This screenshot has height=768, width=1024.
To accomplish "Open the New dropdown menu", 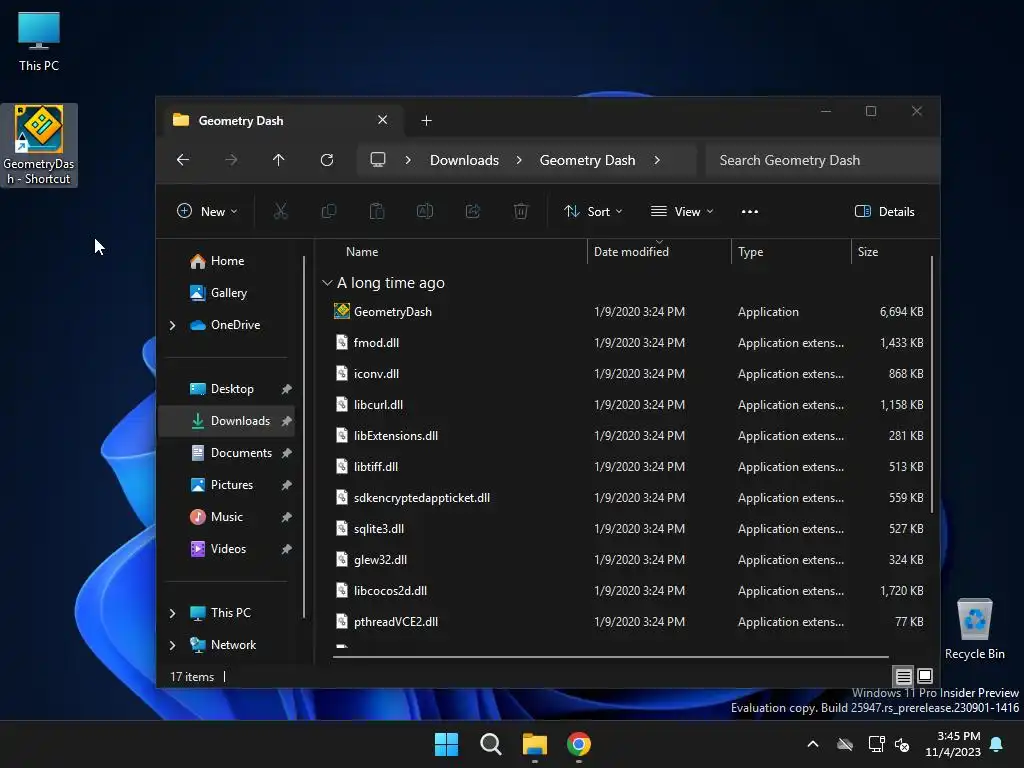I will 207,212.
